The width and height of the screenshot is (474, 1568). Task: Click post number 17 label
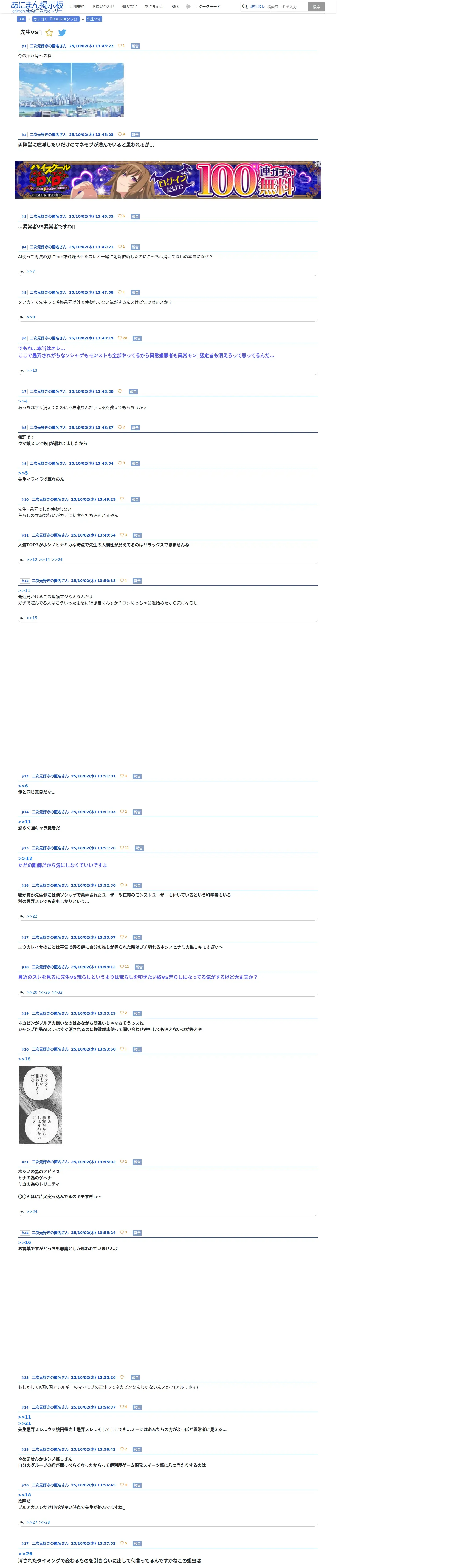24,937
